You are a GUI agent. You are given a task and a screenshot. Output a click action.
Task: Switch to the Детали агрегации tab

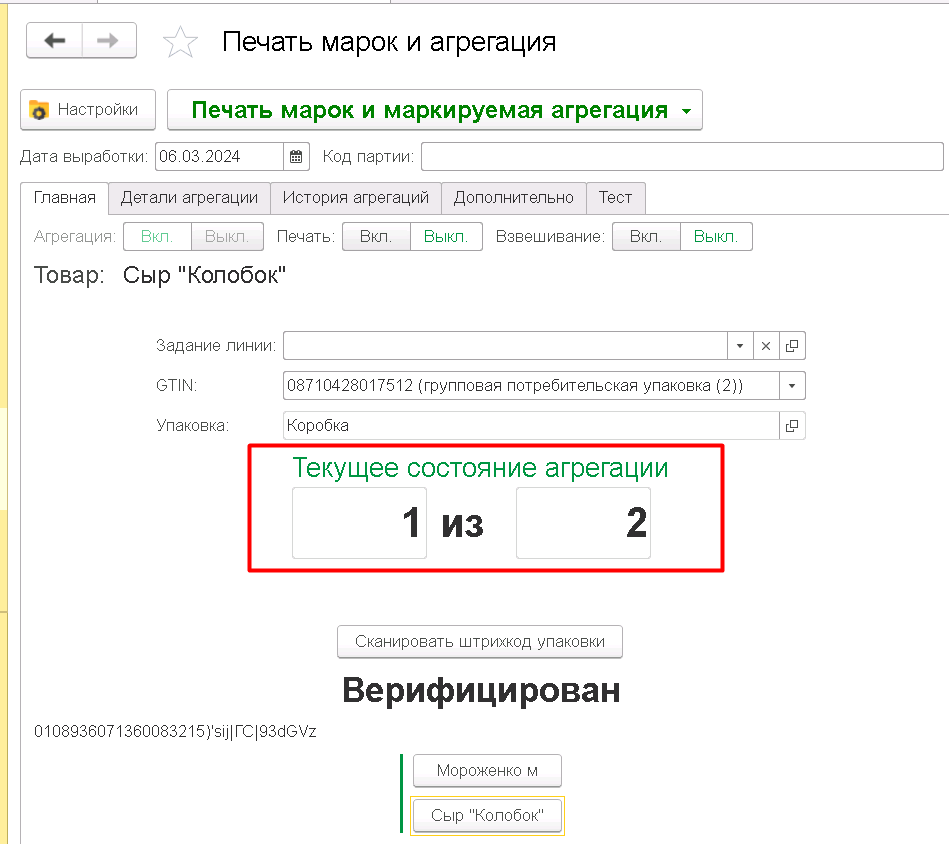click(x=189, y=198)
